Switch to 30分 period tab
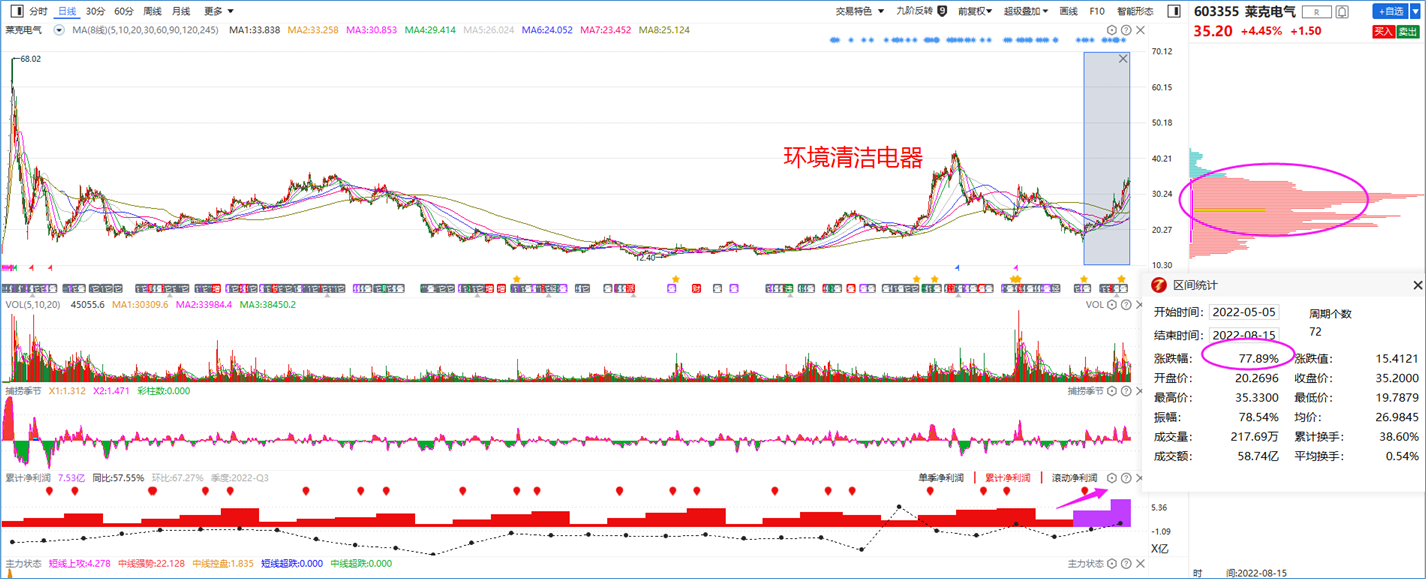1426x579 pixels. tap(95, 11)
